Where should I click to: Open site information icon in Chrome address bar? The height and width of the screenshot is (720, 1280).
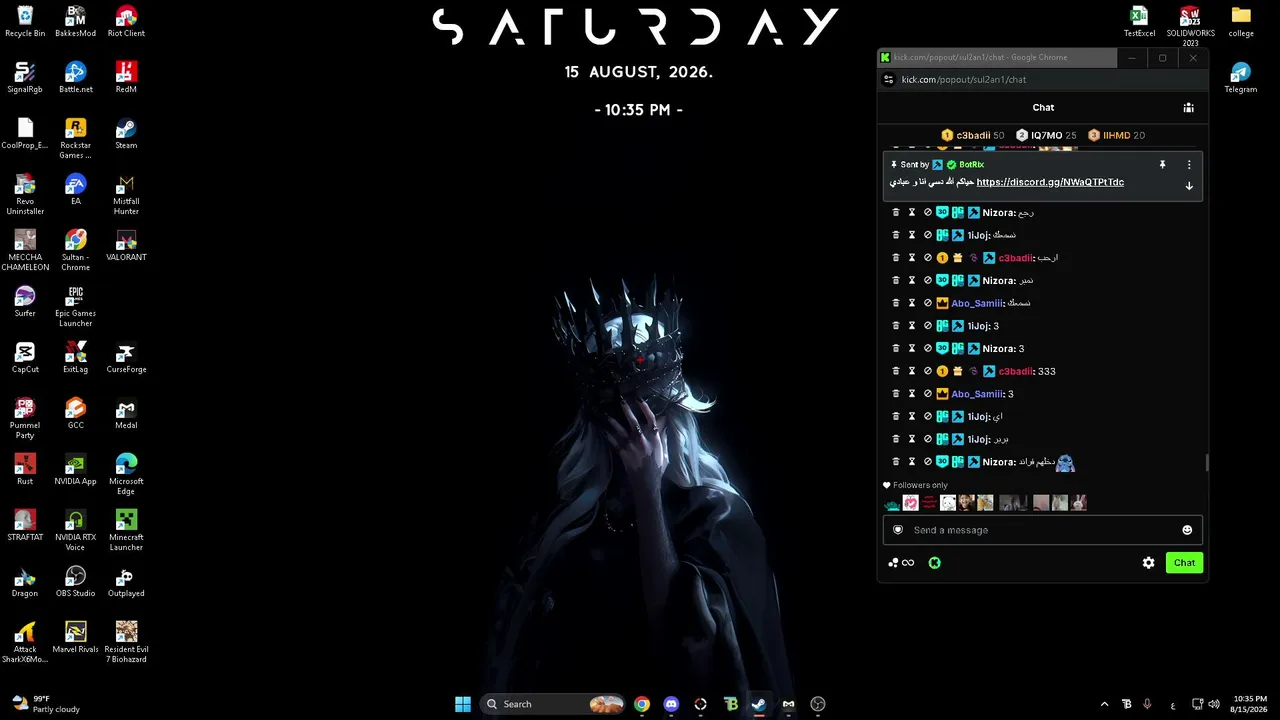(888, 79)
